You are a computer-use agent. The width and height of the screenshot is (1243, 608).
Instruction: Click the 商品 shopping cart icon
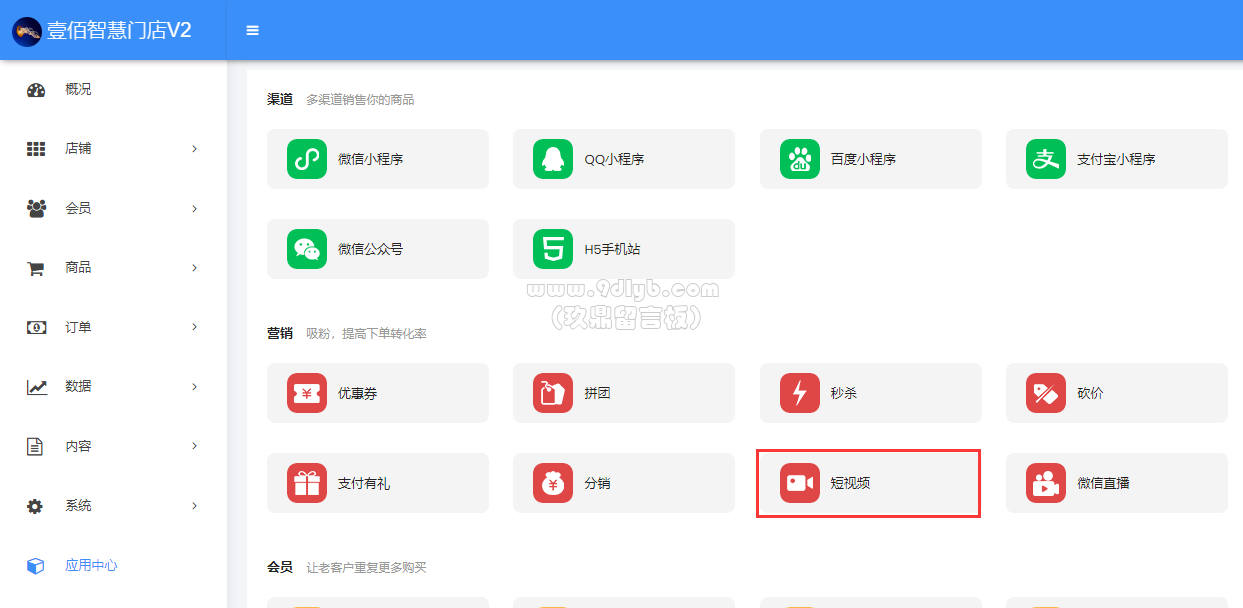(x=36, y=268)
